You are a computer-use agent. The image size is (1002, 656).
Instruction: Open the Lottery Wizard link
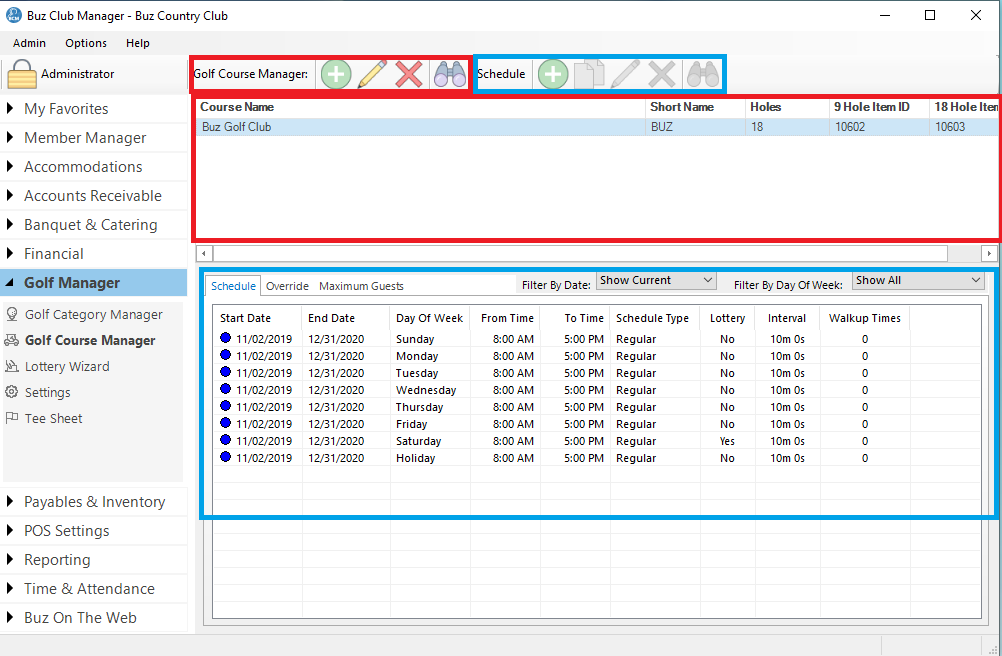pos(67,366)
